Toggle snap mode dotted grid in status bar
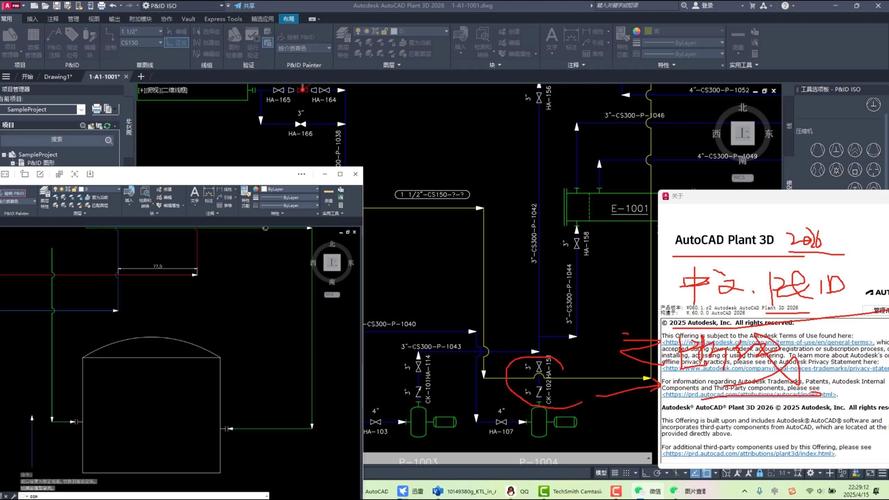 pos(626,473)
